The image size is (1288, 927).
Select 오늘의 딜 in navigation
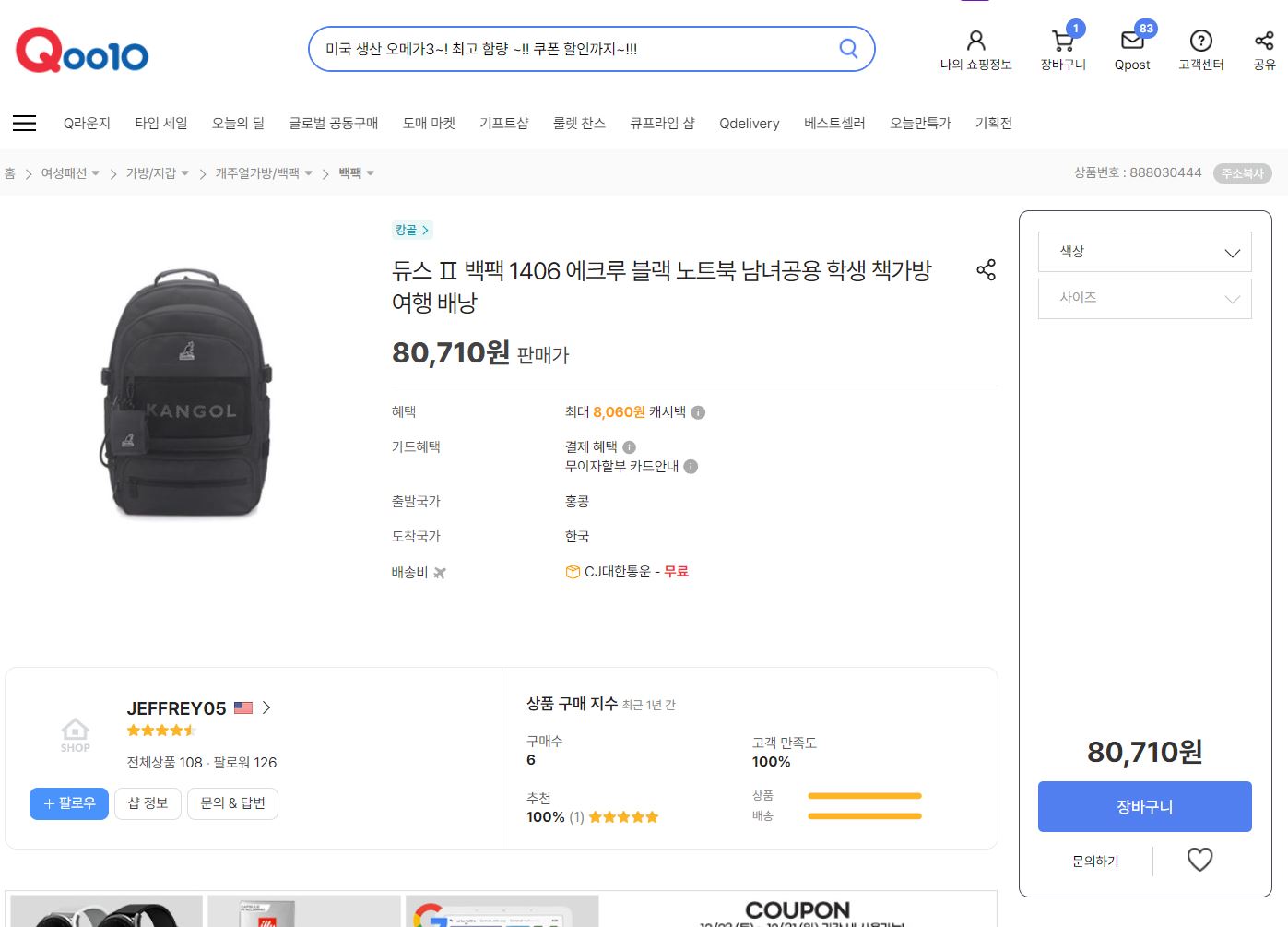(238, 123)
